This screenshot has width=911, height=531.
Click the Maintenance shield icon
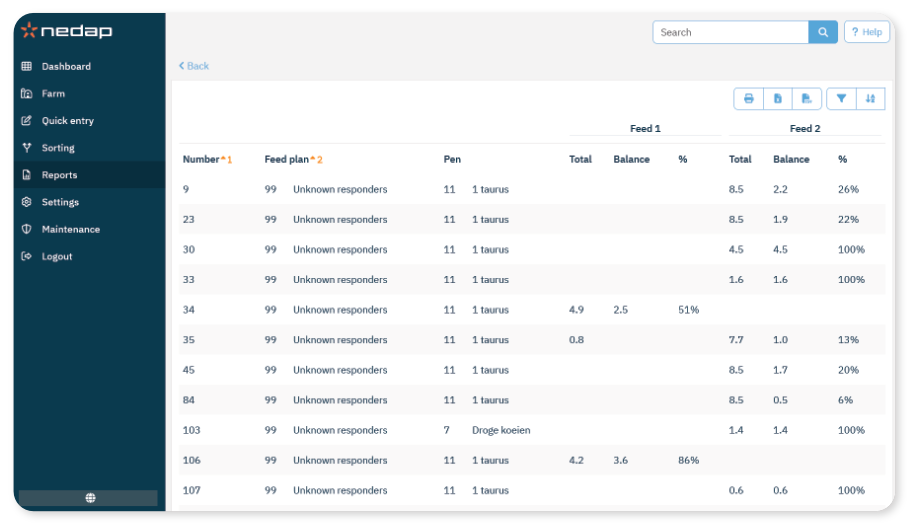(27, 229)
